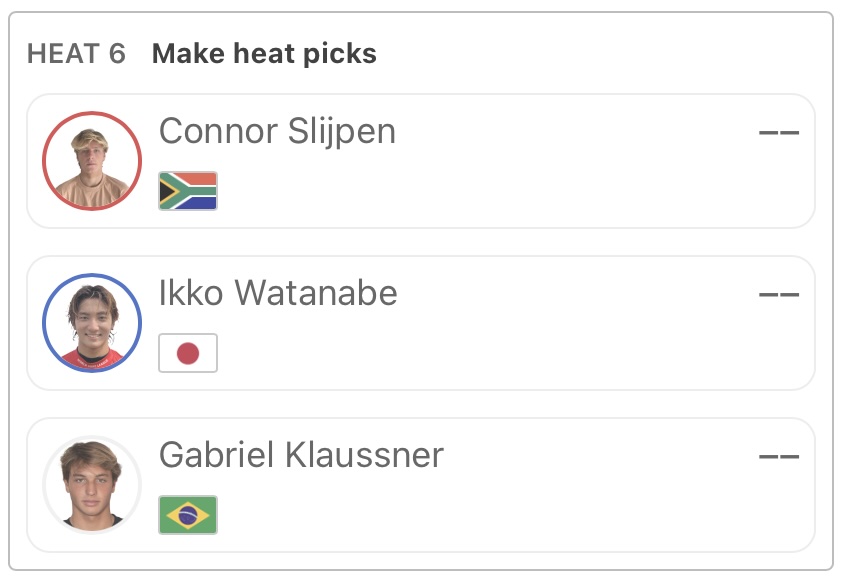The height and width of the screenshot is (580, 846).
Task: Select the Gabriel Klaussner name text
Action: (x=301, y=455)
